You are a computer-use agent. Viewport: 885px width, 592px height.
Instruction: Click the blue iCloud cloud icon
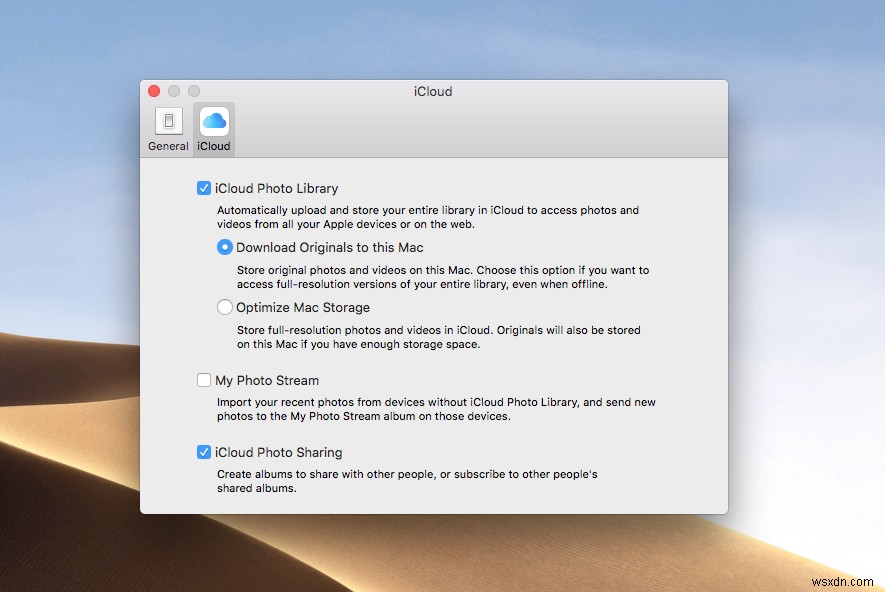pyautogui.click(x=213, y=122)
